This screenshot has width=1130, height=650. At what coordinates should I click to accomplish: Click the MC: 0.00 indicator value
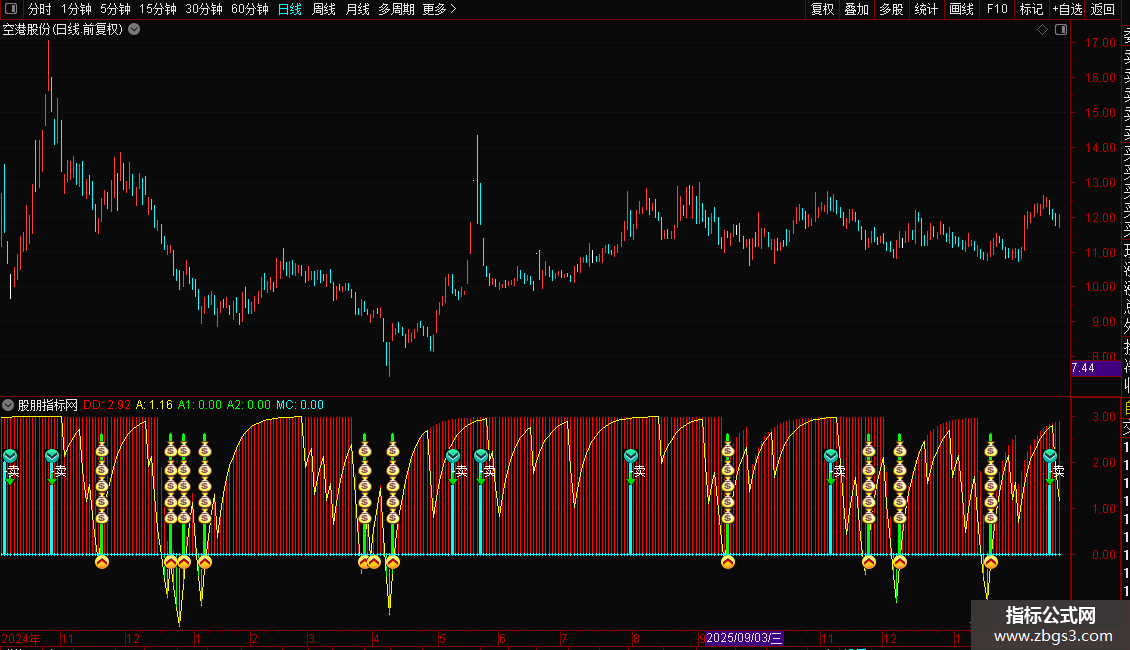click(300, 405)
